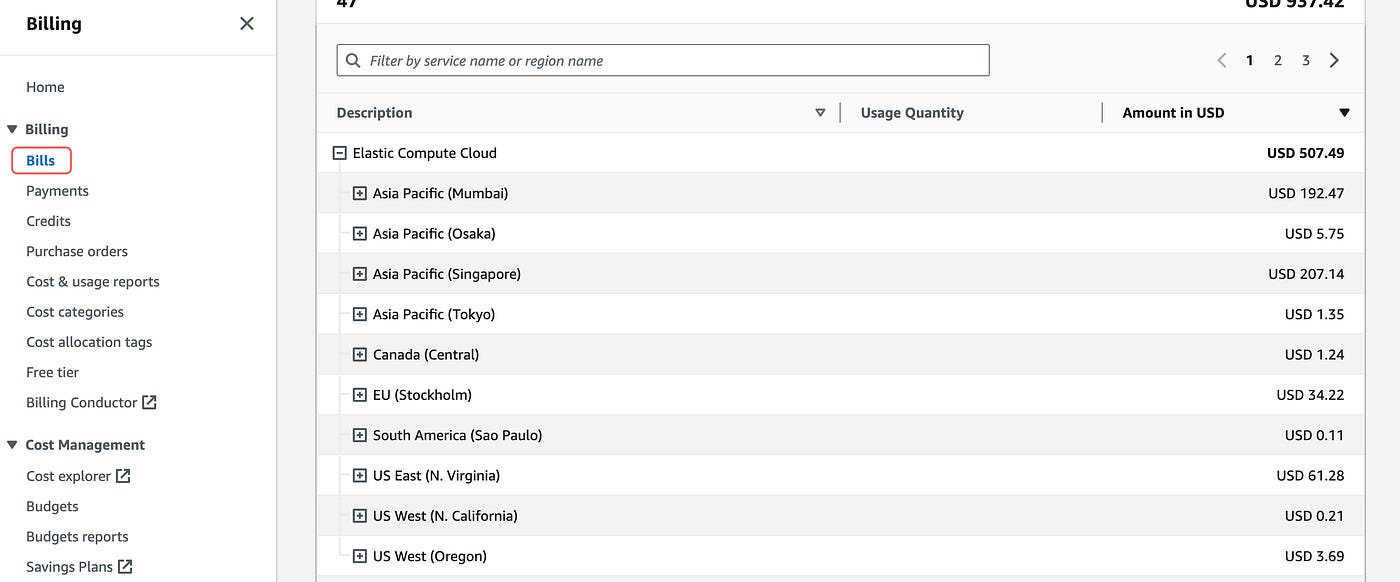Expand Asia Pacific (Osaka) row
Image resolution: width=1400 pixels, height=582 pixels.
360,234
